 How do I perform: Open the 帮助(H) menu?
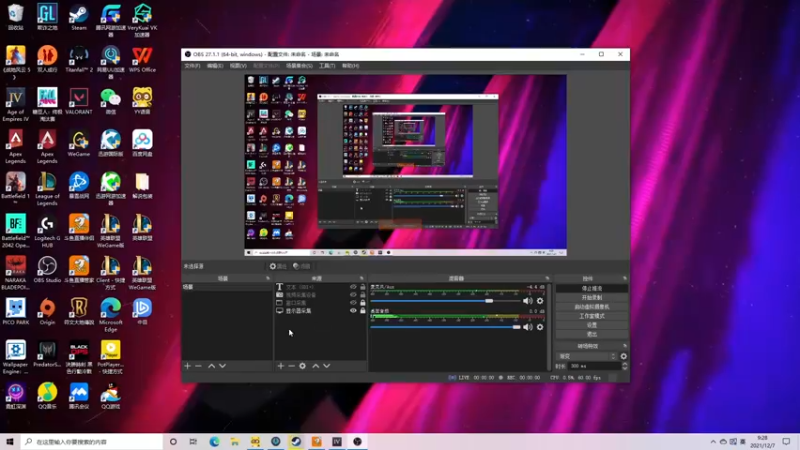coord(350,66)
